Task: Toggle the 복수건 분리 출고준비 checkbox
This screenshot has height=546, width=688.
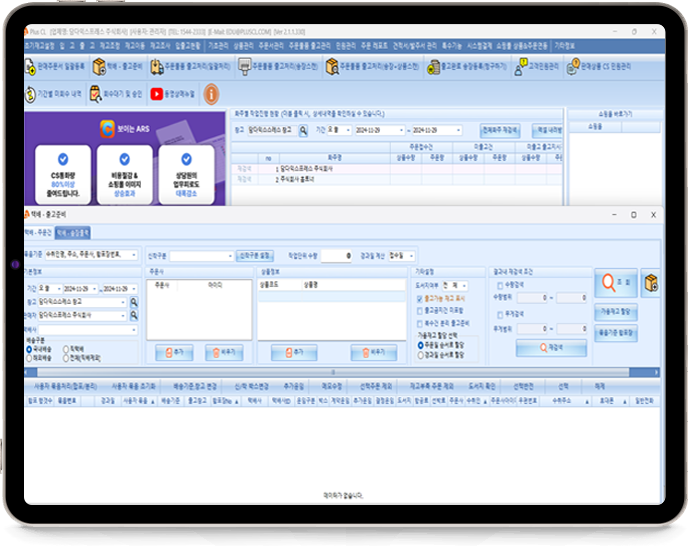Action: click(419, 323)
